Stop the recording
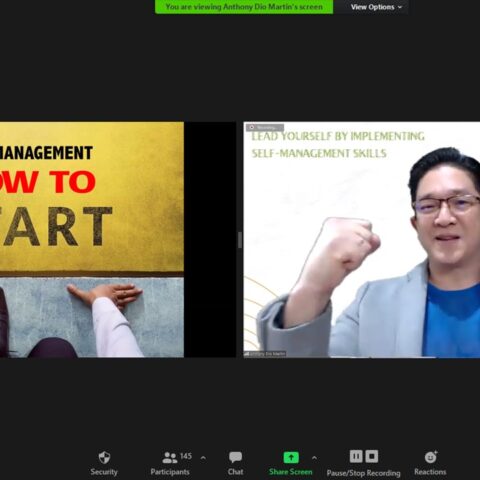The width and height of the screenshot is (480, 480). [372, 456]
